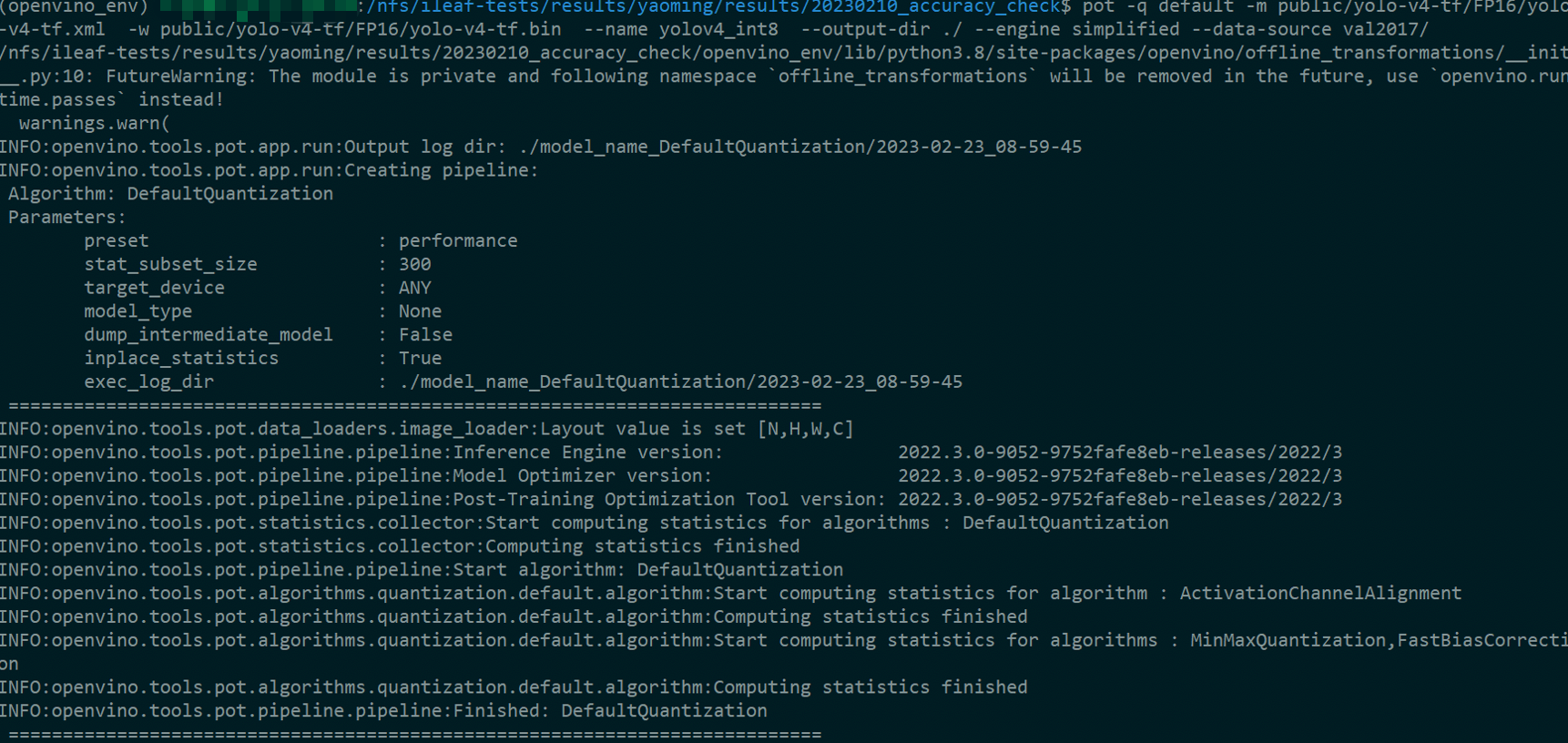Click the target_device value ANY
1568x743 pixels.
coord(415,288)
